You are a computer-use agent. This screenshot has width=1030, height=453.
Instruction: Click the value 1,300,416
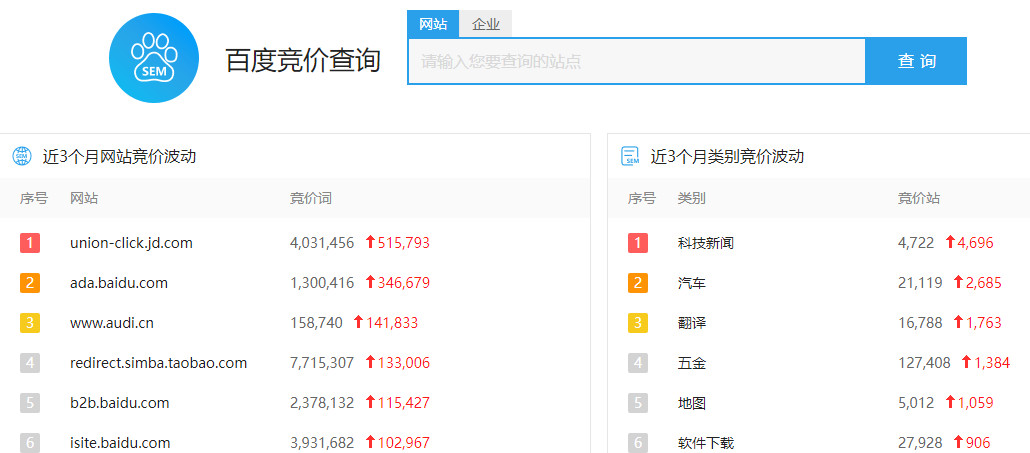click(322, 283)
